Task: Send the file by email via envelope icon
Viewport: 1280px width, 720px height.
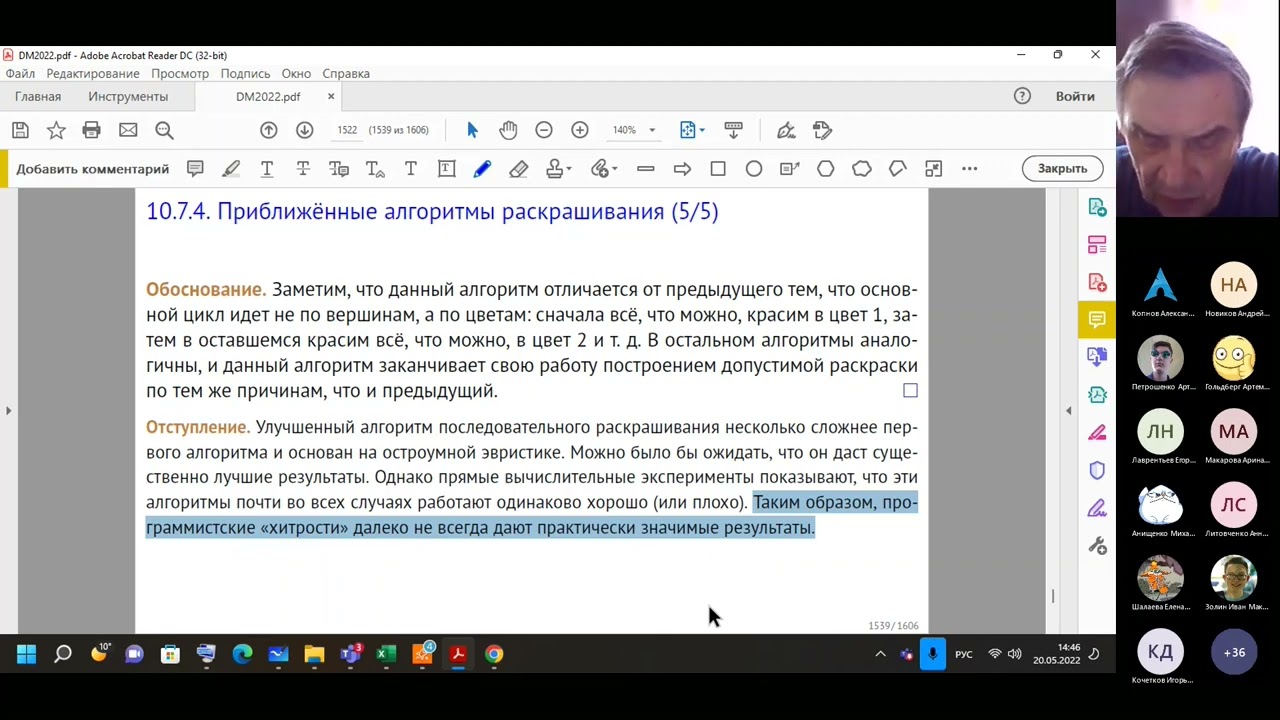Action: point(128,130)
